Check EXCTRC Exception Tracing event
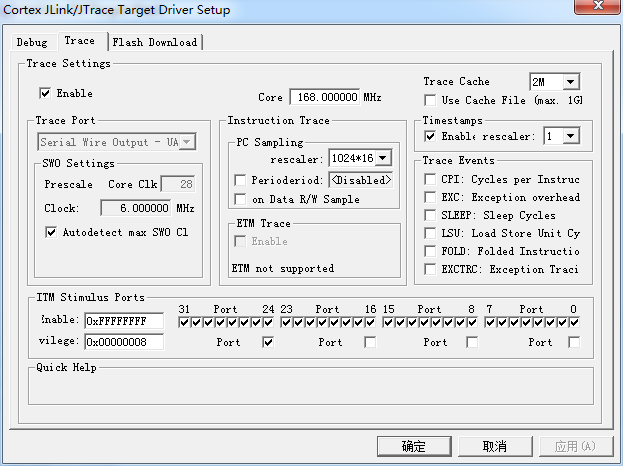 [430, 269]
